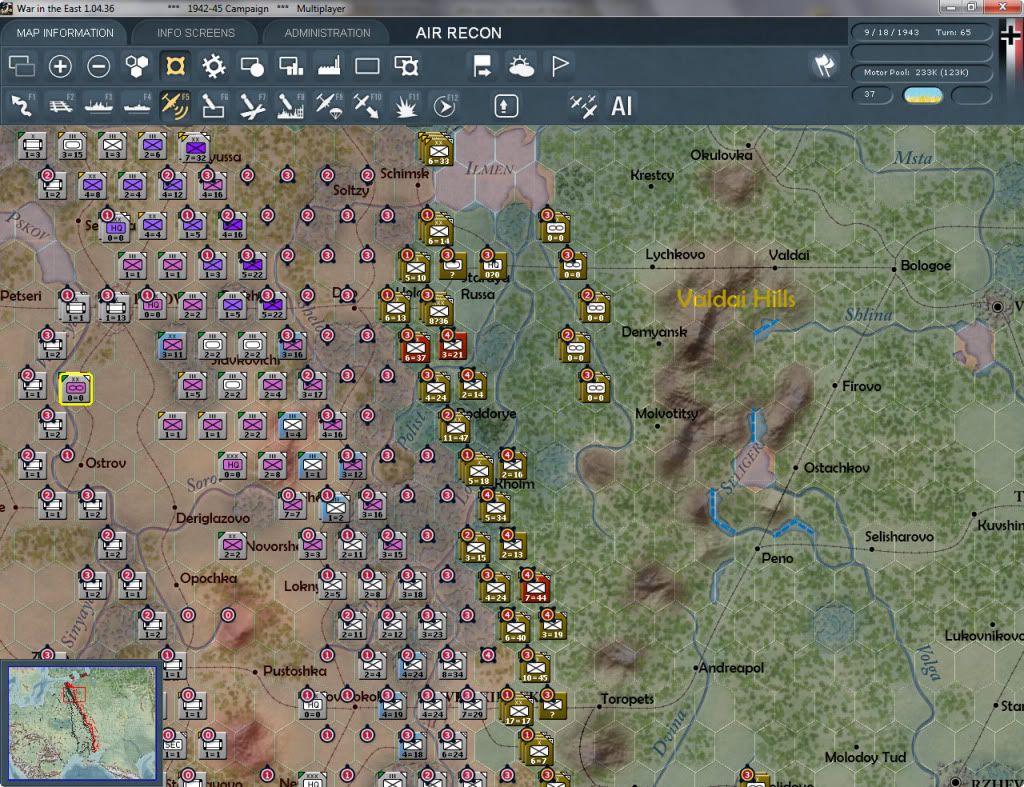The height and width of the screenshot is (787, 1024).
Task: Click the Krestcy town label
Action: (x=652, y=175)
